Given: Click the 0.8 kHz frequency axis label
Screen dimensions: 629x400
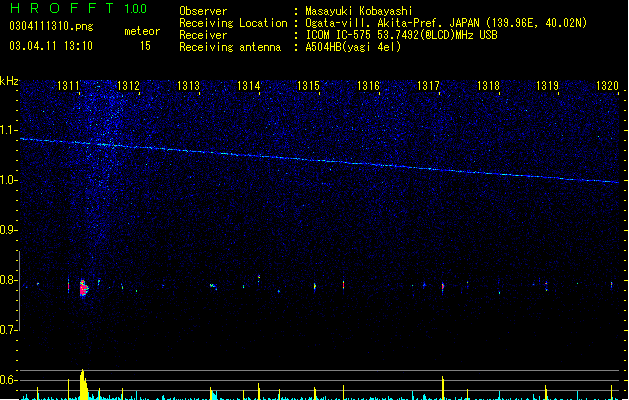Looking at the screenshot, I should 8,280.
